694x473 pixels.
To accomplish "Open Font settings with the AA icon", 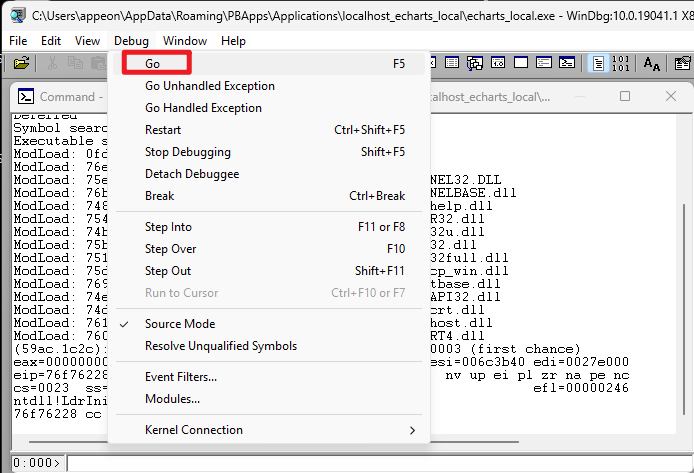I will (x=652, y=63).
